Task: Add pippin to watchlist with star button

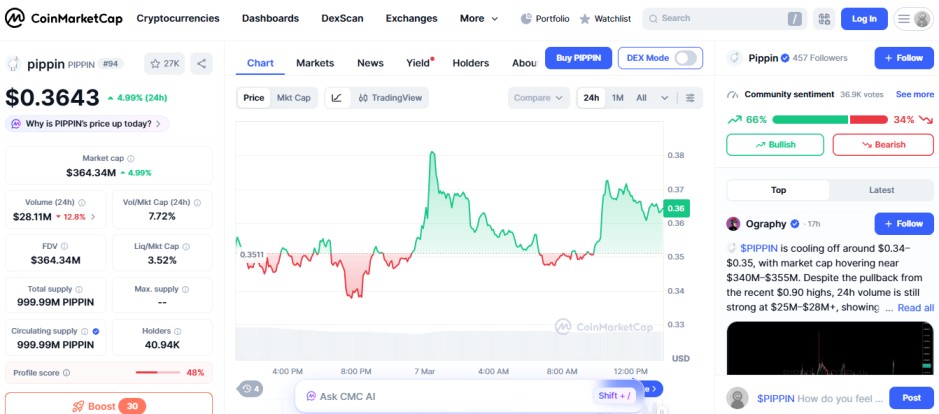Action: click(x=164, y=64)
